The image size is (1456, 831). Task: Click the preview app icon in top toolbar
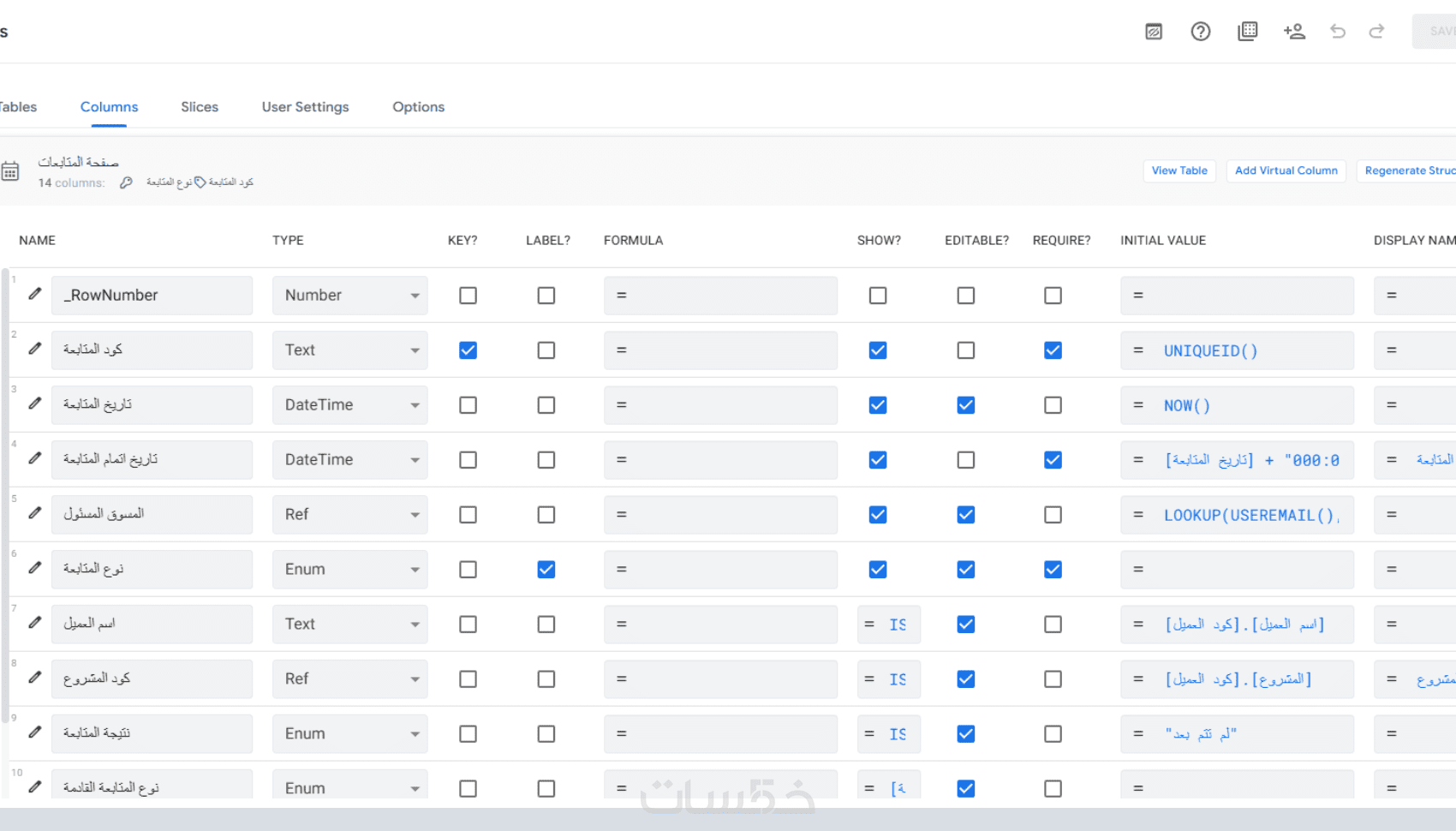click(x=1154, y=32)
